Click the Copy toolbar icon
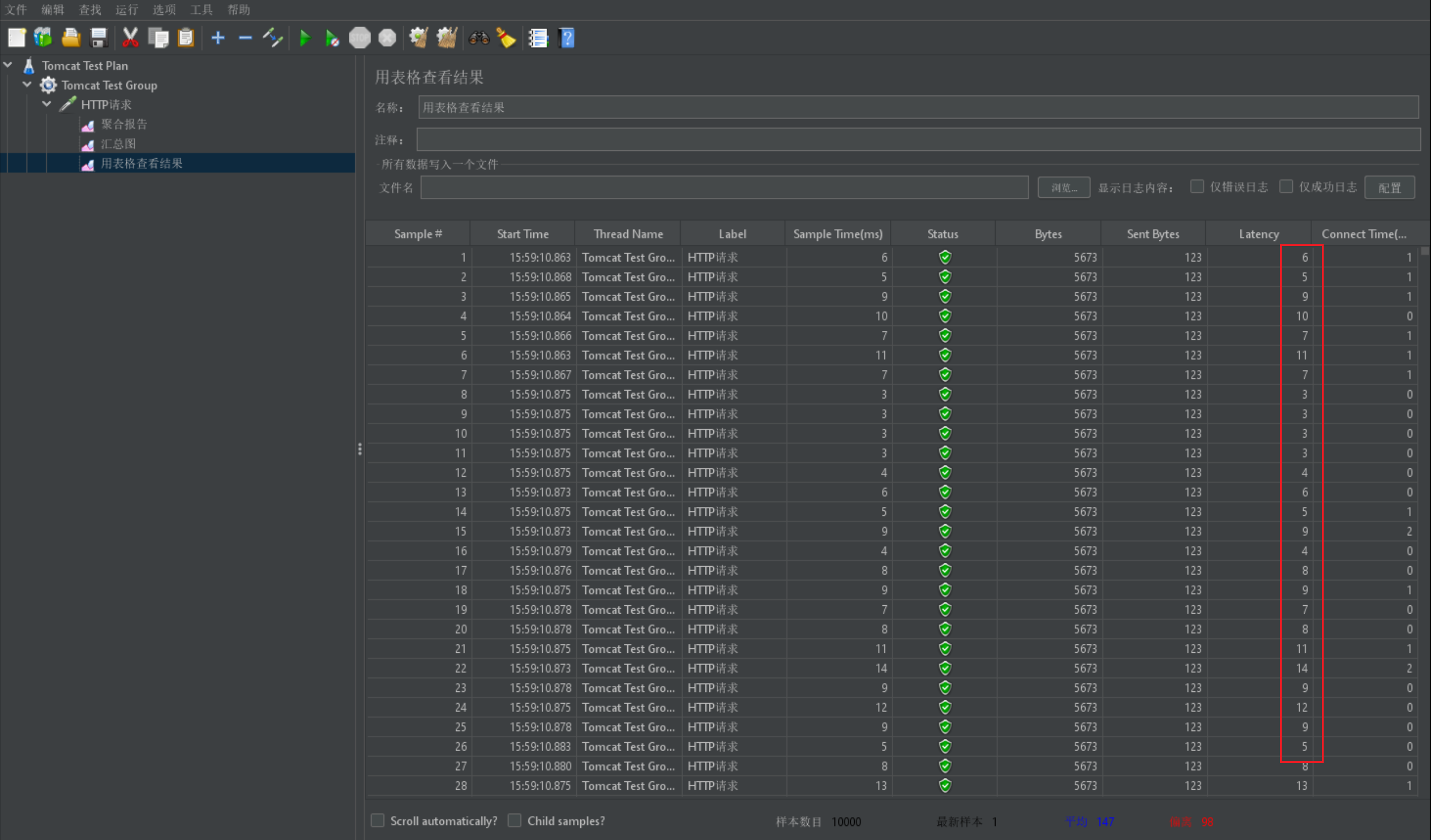The image size is (1431, 840). 158,38
